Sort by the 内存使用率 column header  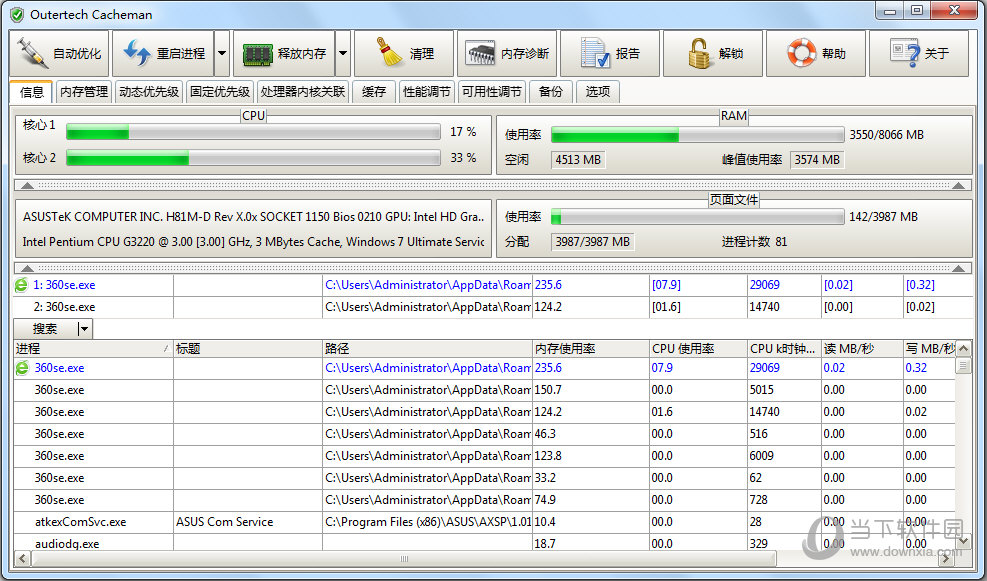590,349
